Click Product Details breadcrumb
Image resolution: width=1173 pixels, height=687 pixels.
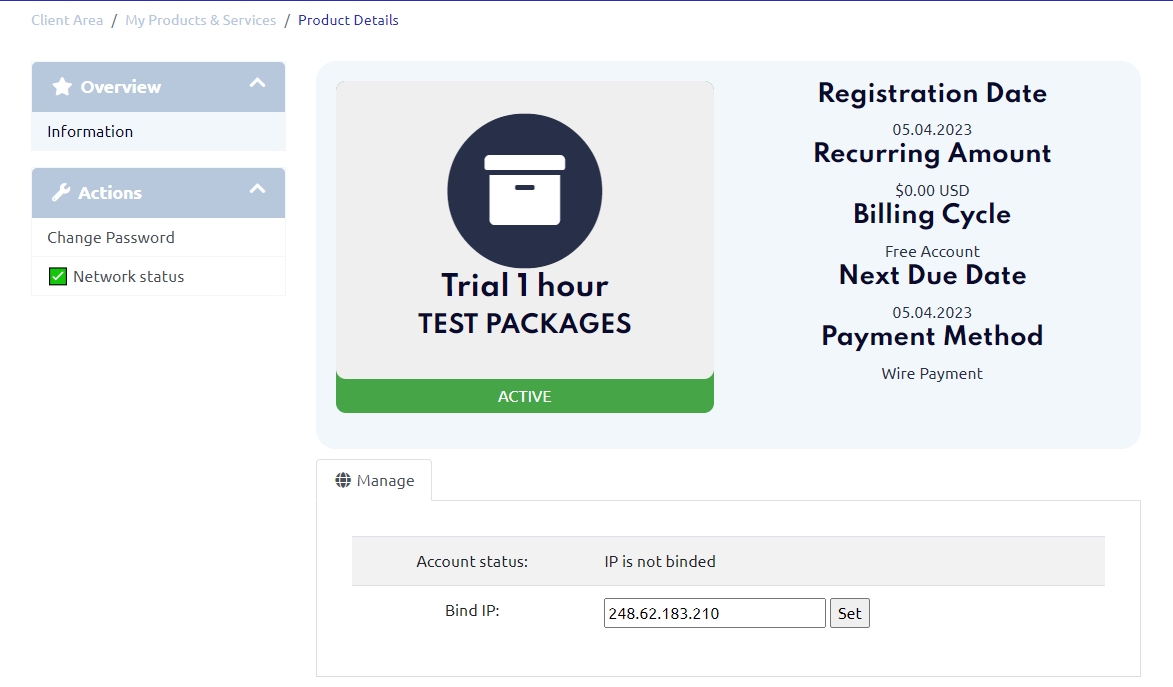click(348, 20)
